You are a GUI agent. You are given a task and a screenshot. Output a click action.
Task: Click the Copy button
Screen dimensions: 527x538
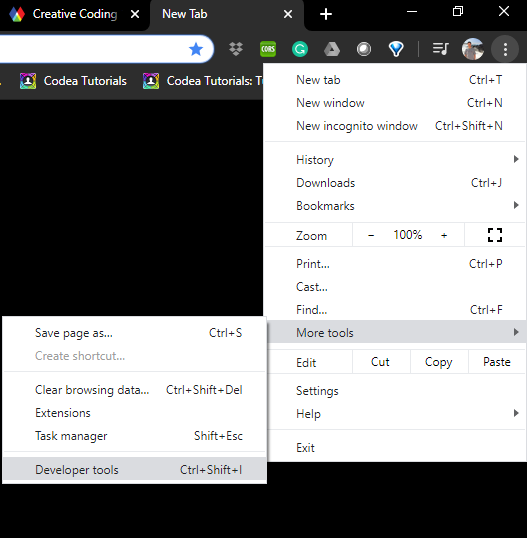point(439,362)
